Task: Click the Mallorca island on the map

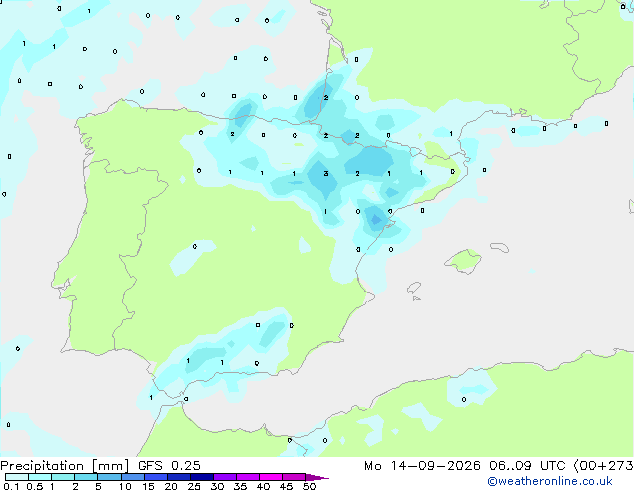Action: [463, 261]
